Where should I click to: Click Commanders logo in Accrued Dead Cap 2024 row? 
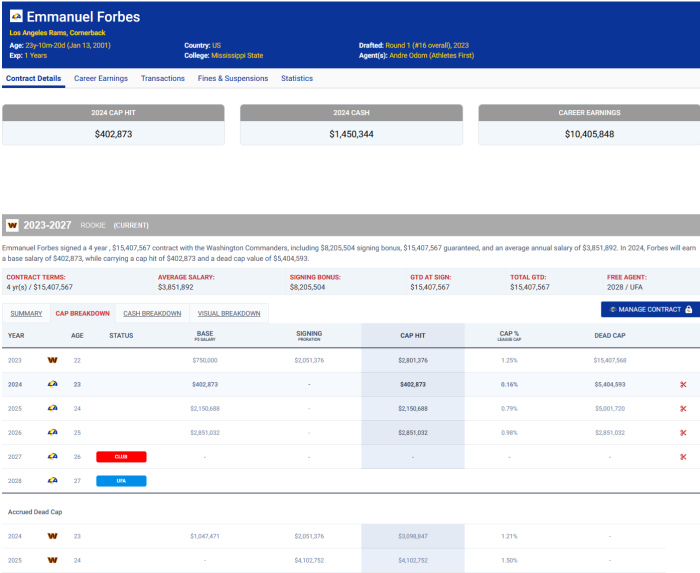[53, 536]
